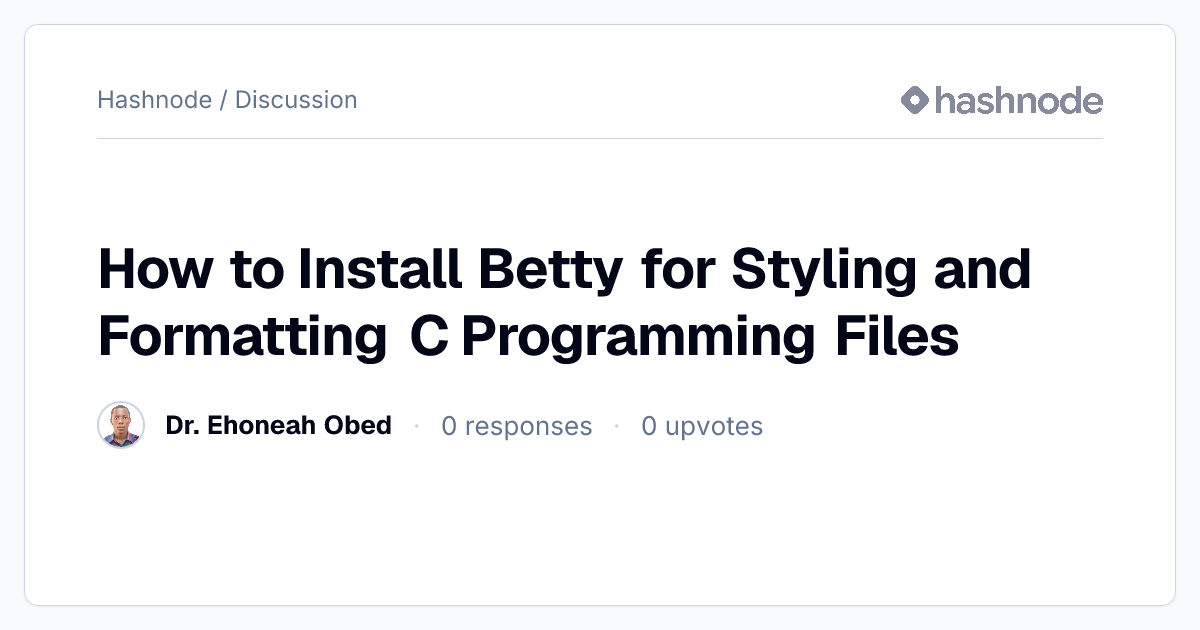Click the hashnode wordmark text
Viewport: 1200px width, 630px height.
point(1019,100)
